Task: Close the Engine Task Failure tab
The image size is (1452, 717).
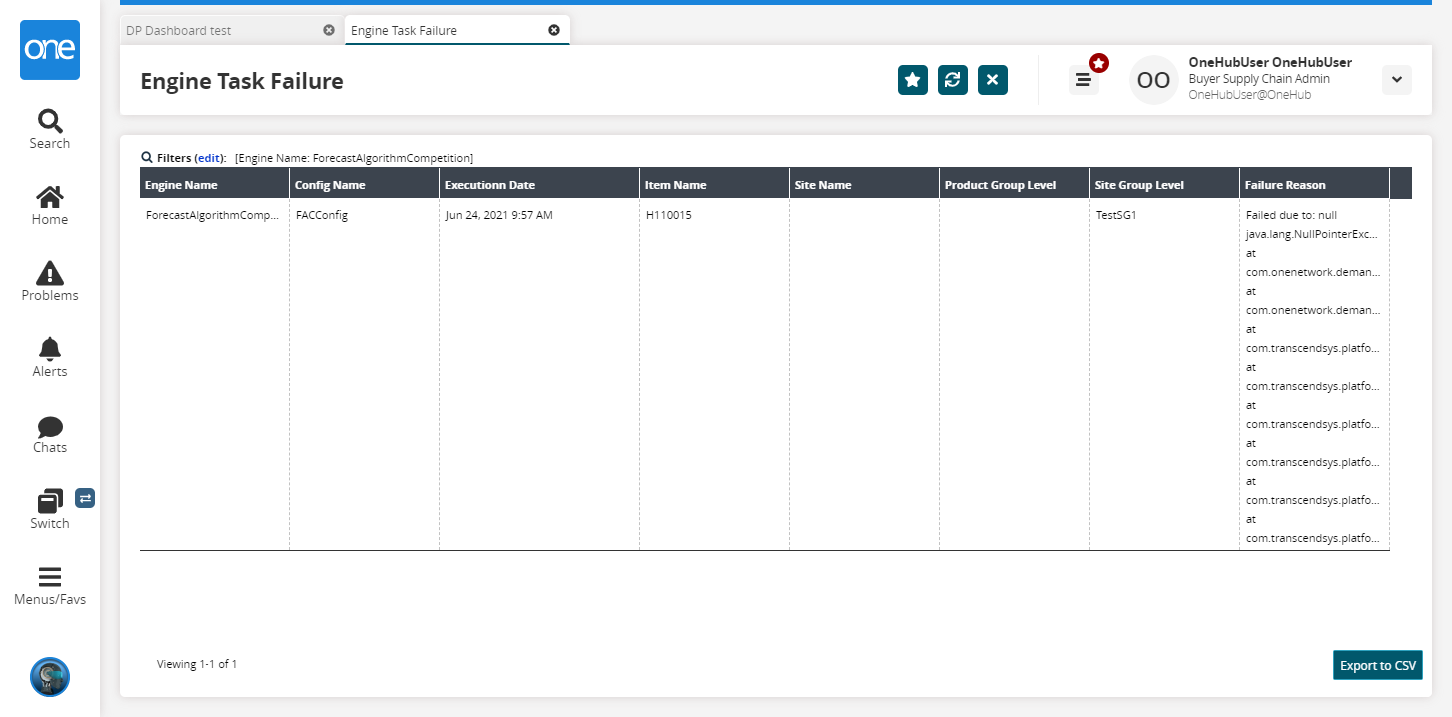Action: (554, 30)
